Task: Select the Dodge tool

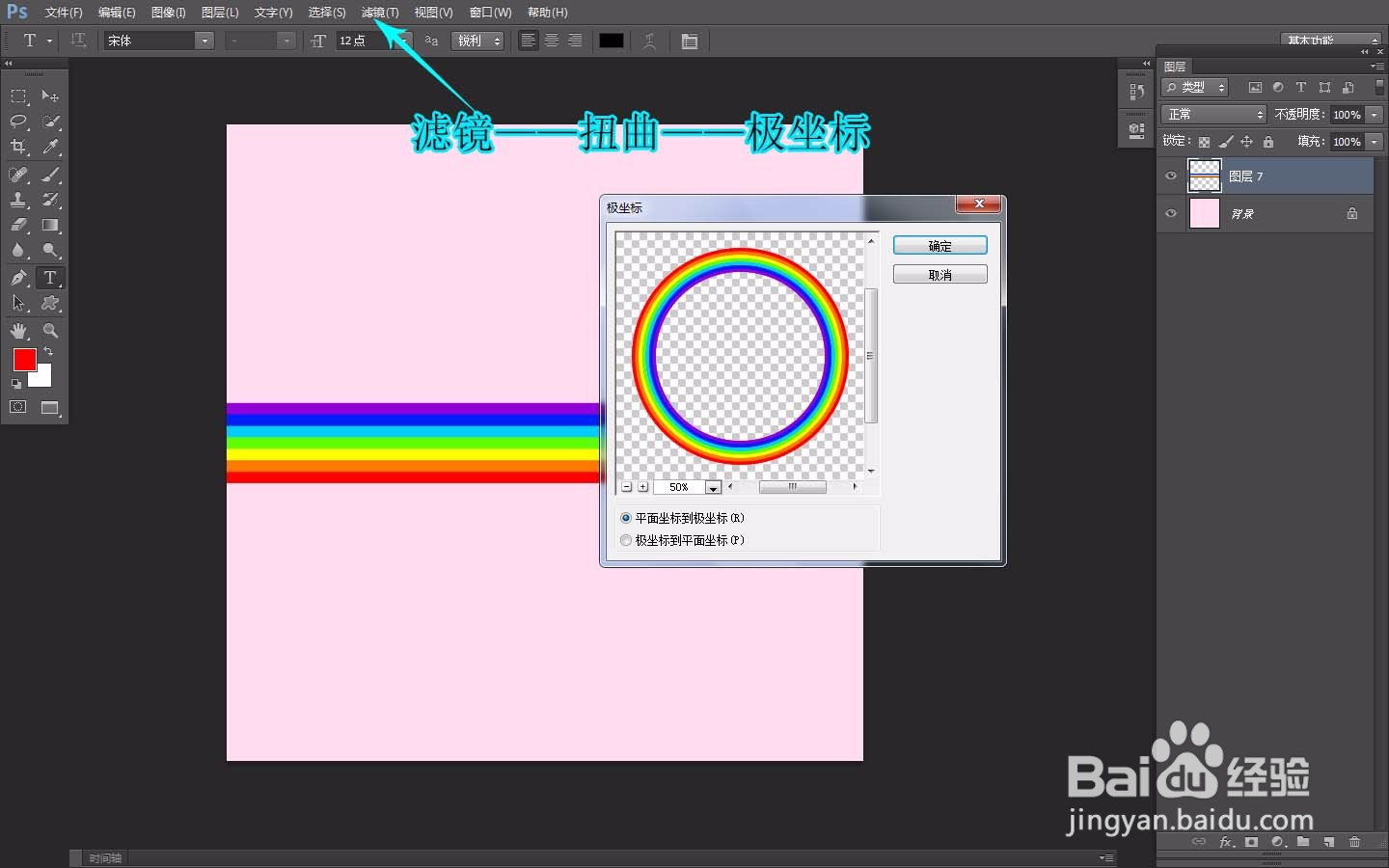Action: (x=50, y=250)
